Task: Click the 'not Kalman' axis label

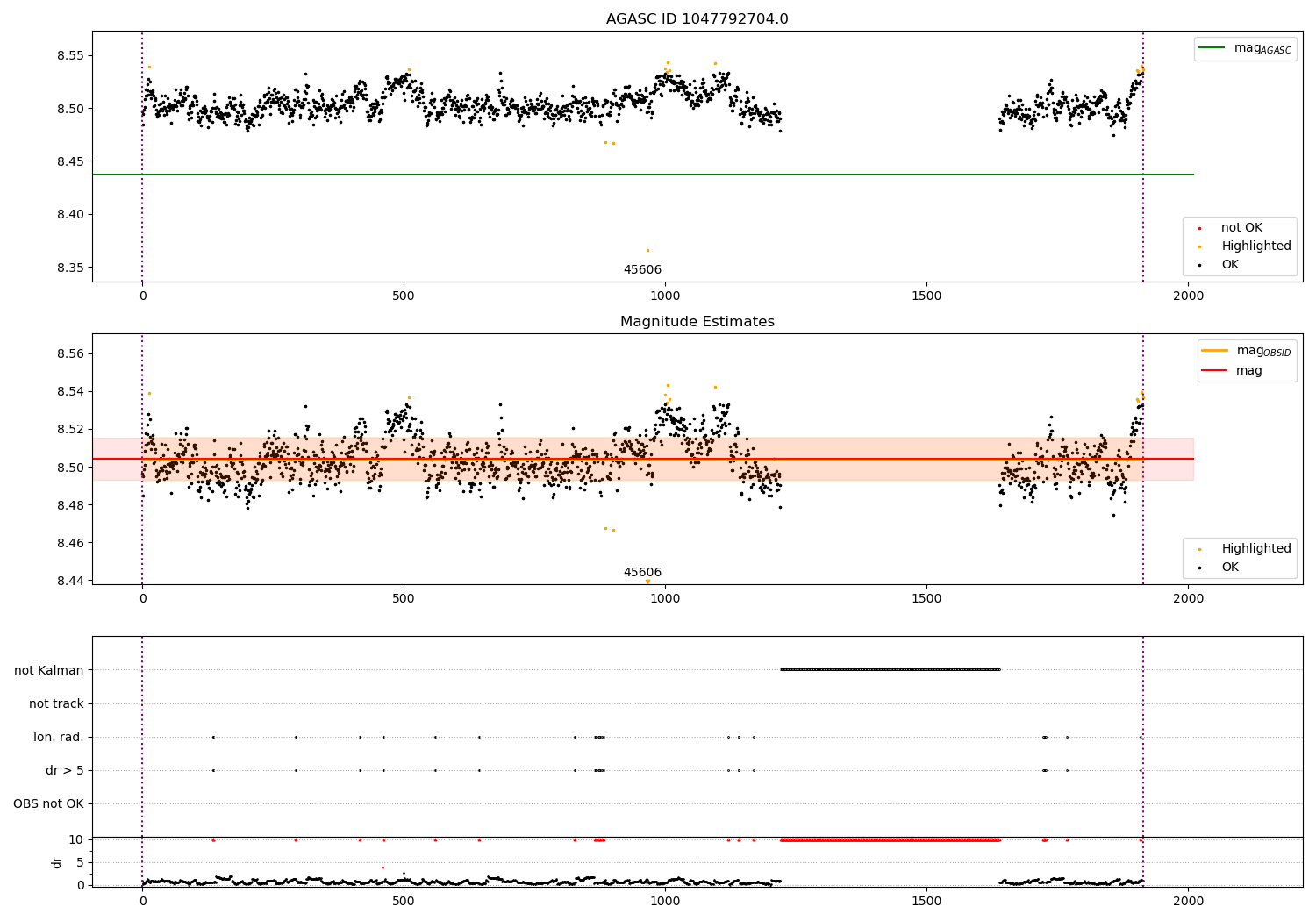Action: (49, 671)
